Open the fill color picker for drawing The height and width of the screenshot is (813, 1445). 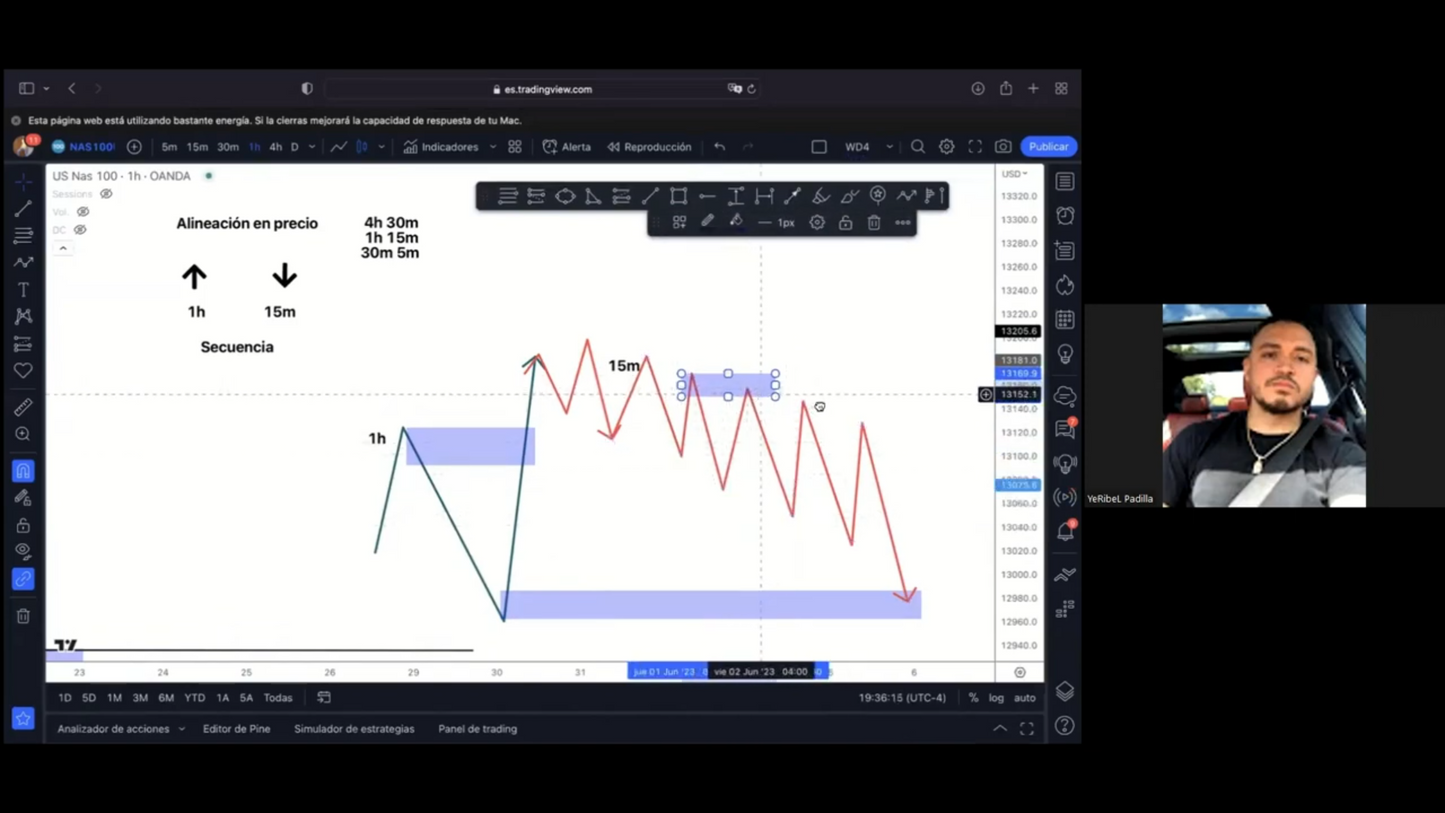click(x=736, y=223)
